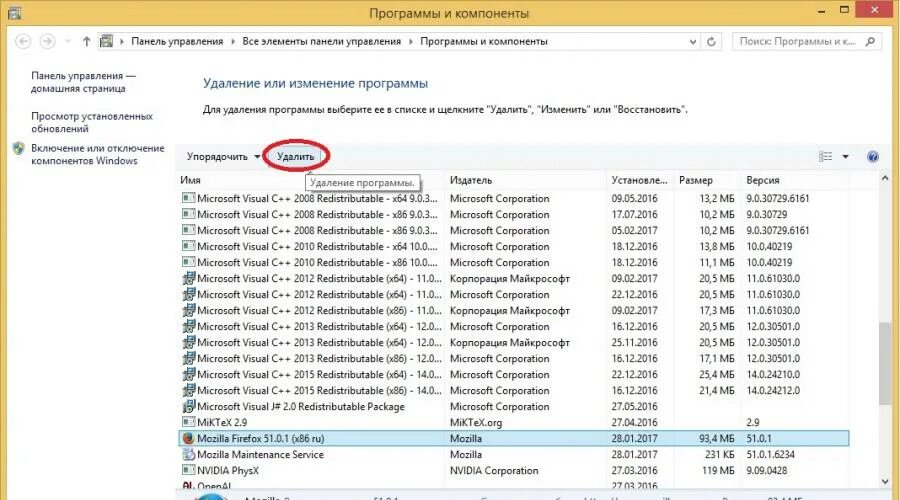
Task: Click MiKTeX.org publisher cell
Action: point(476,422)
